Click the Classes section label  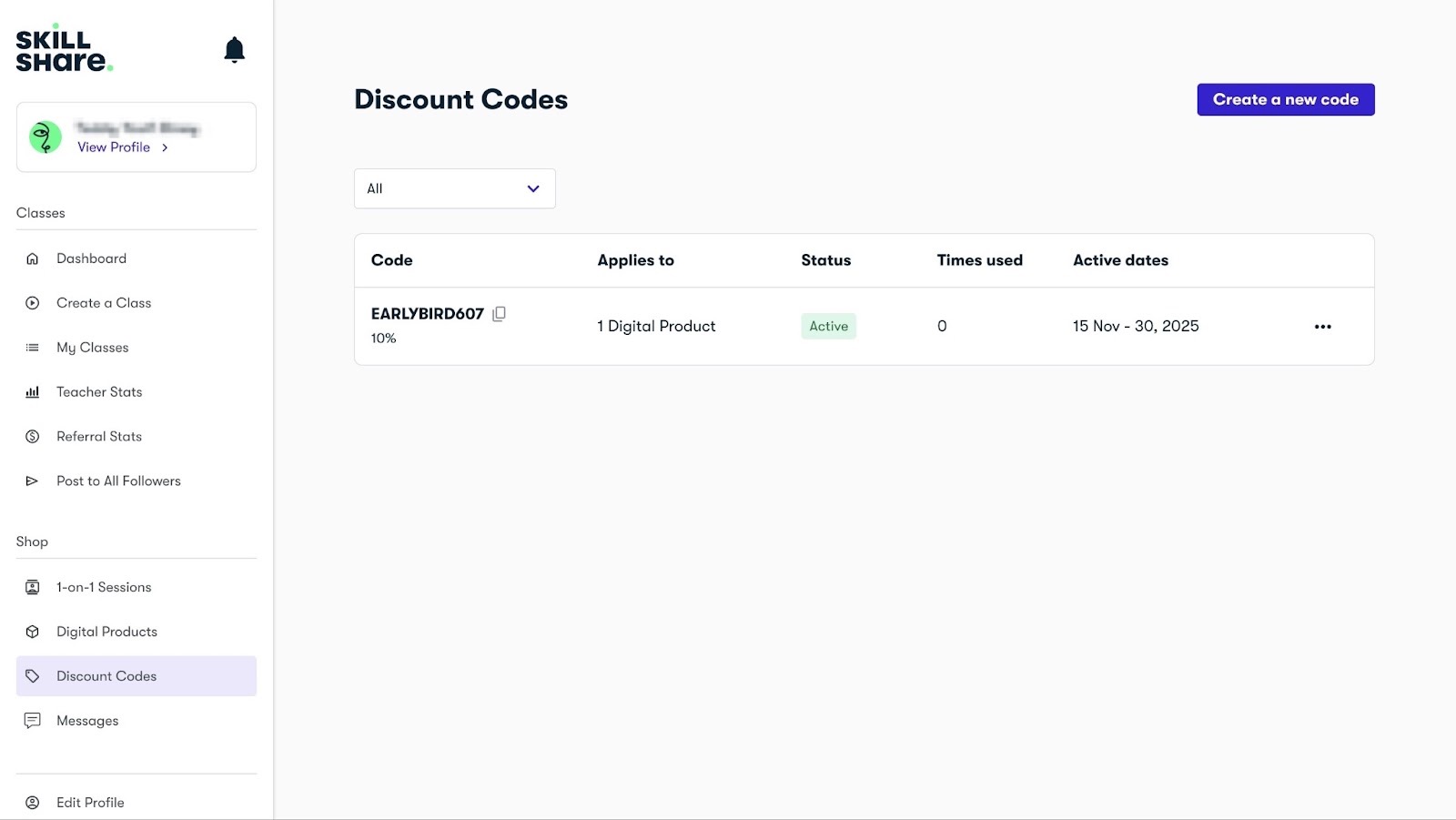pyautogui.click(x=41, y=213)
